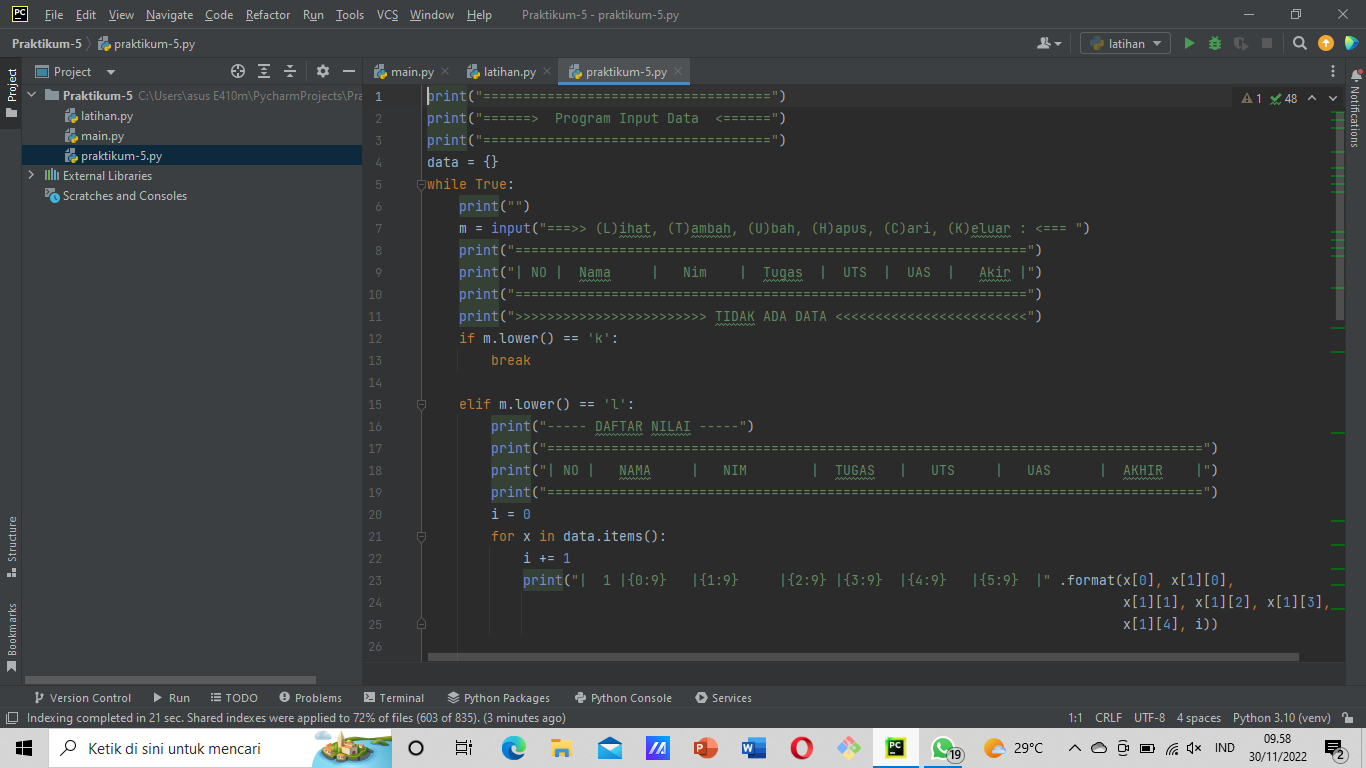Select opened file locate icon in Project panel
The image size is (1366, 768).
(238, 72)
